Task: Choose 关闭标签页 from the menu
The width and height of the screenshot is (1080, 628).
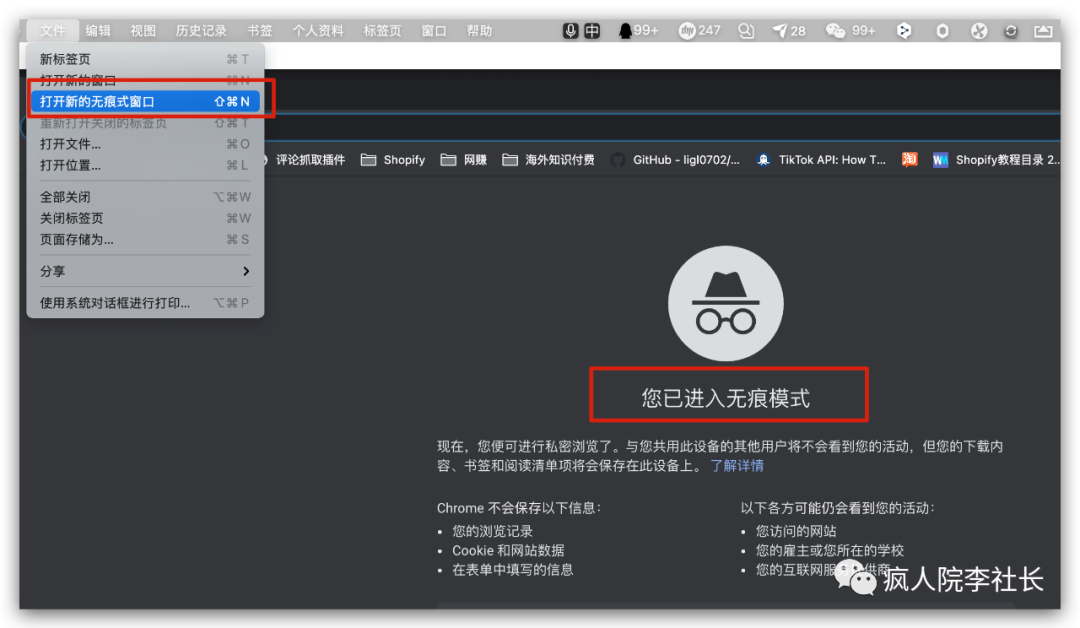Action: 145,218
